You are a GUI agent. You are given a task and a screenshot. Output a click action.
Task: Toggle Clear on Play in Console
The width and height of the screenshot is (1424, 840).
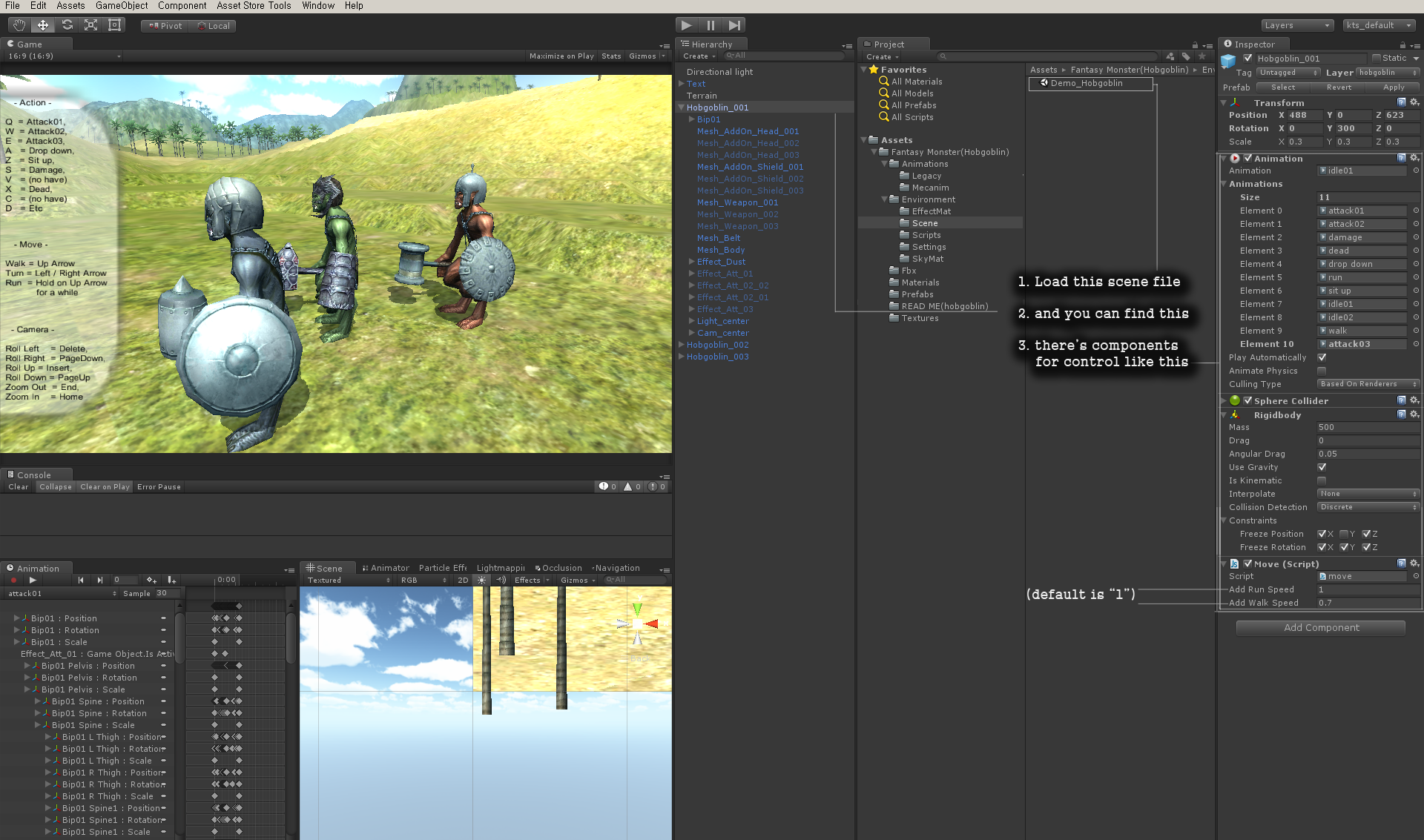(105, 487)
